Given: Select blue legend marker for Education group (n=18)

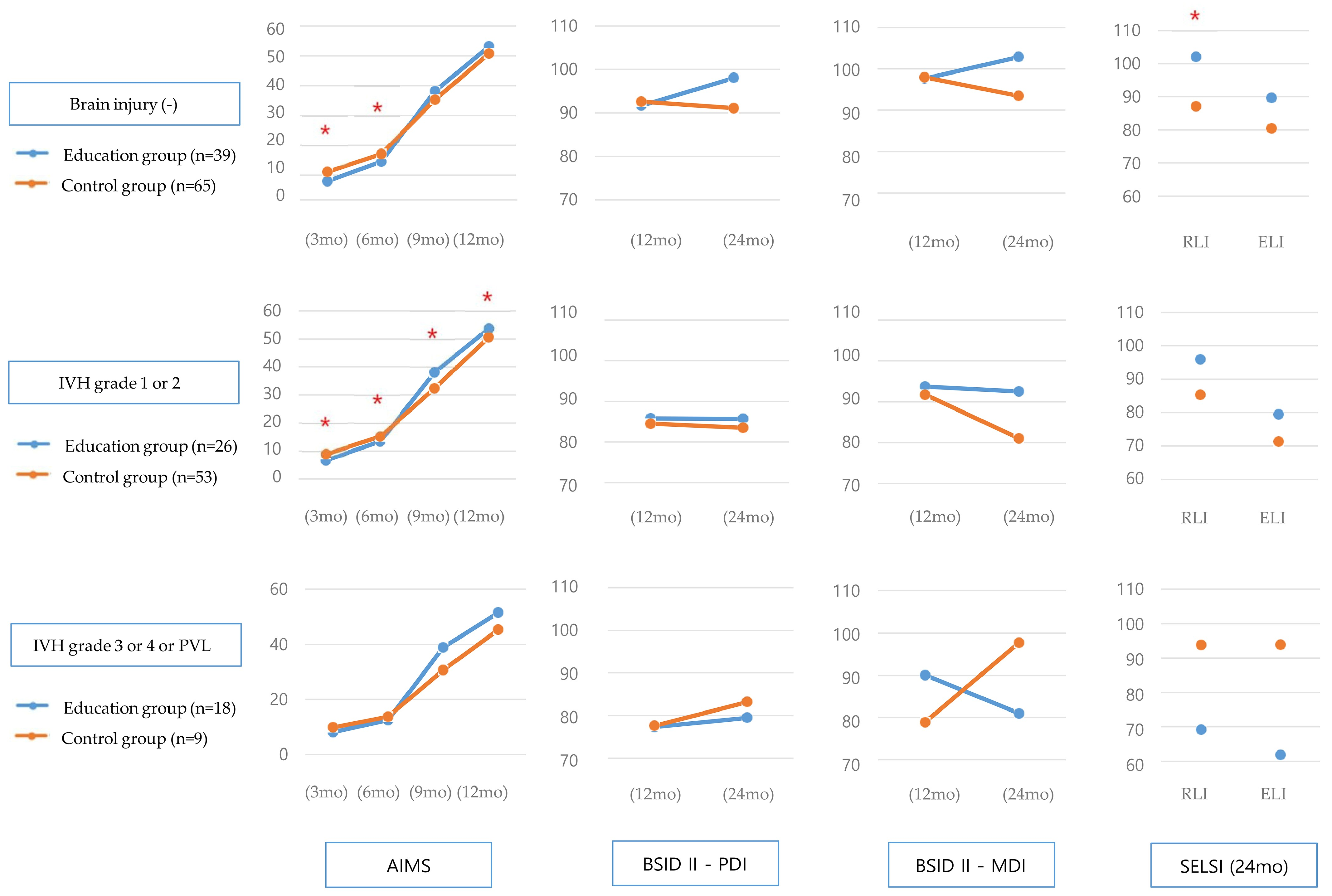Looking at the screenshot, I should 32,706.
